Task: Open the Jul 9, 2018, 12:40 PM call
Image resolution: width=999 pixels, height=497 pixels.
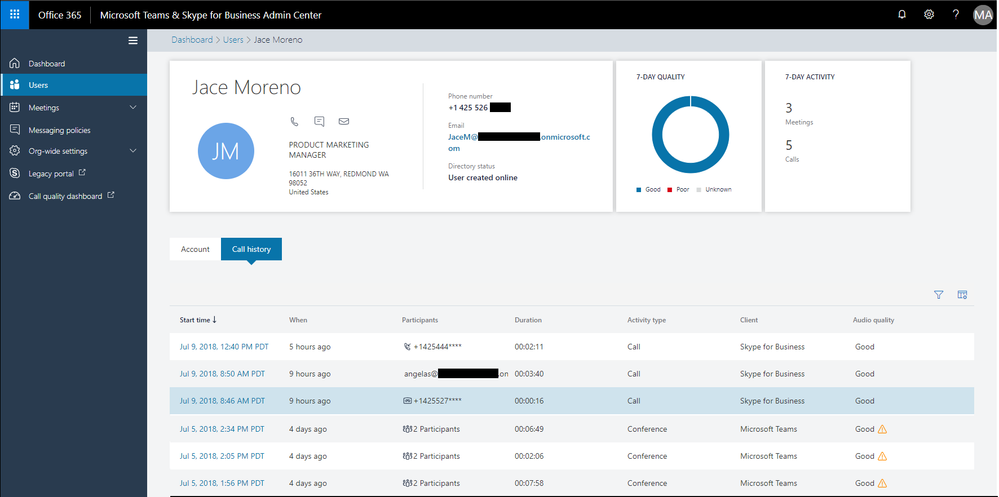Action: click(222, 347)
